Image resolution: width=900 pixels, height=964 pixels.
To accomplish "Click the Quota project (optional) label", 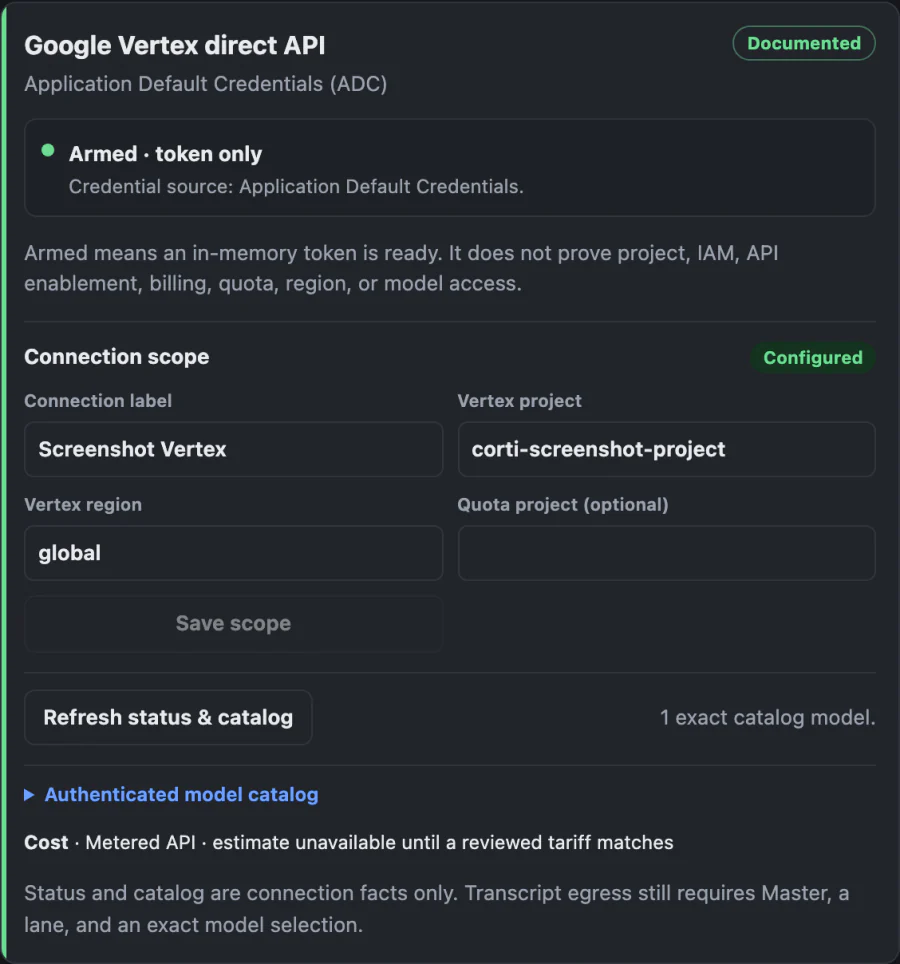I will point(562,505).
